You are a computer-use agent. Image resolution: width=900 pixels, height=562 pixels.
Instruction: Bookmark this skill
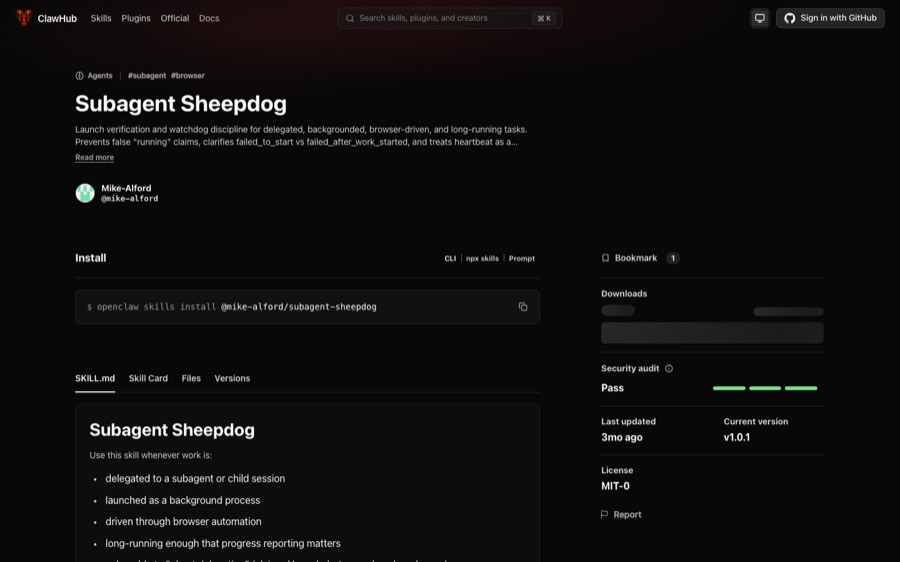click(635, 258)
